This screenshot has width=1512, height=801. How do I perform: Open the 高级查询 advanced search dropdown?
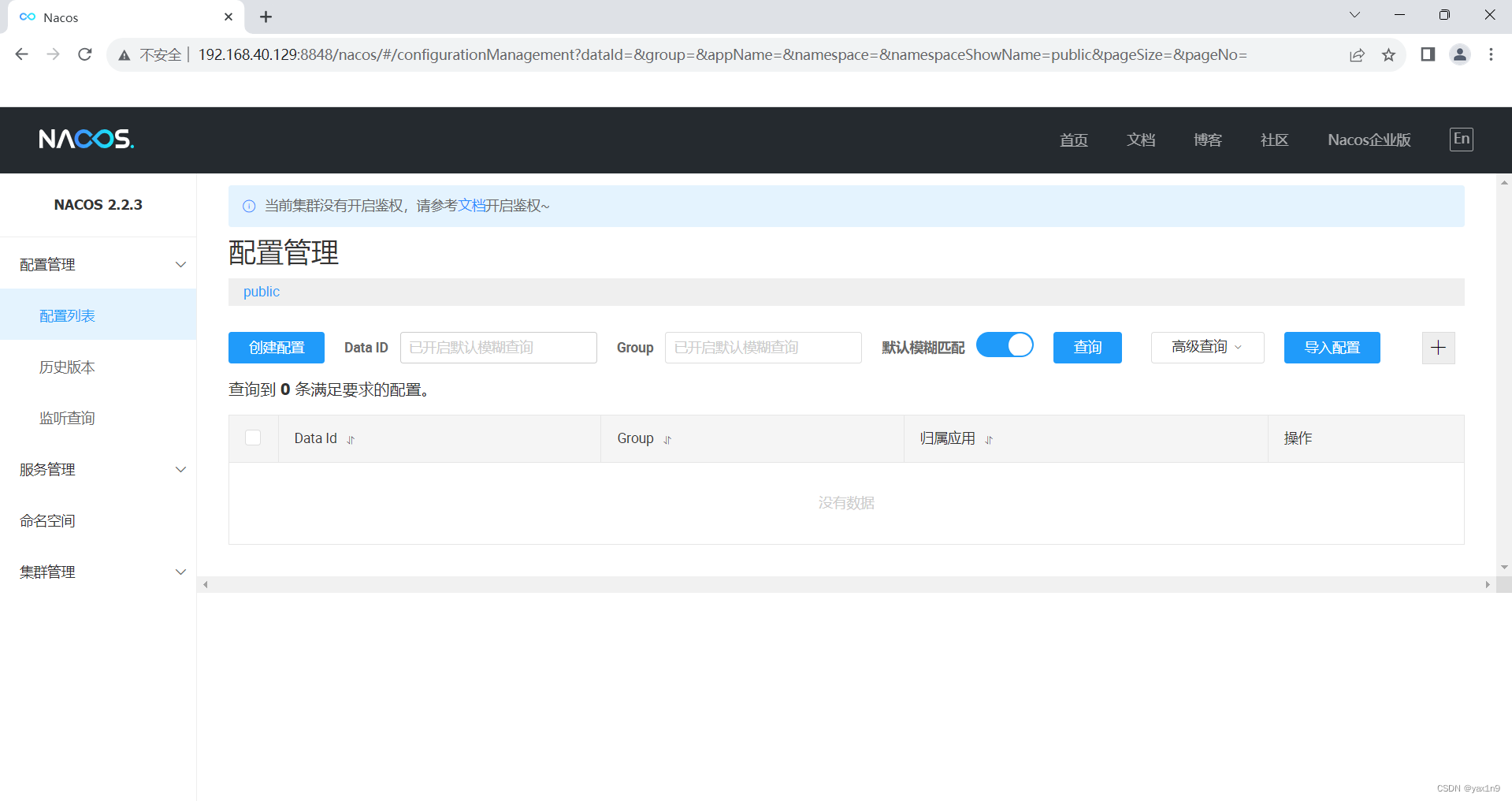point(1206,347)
